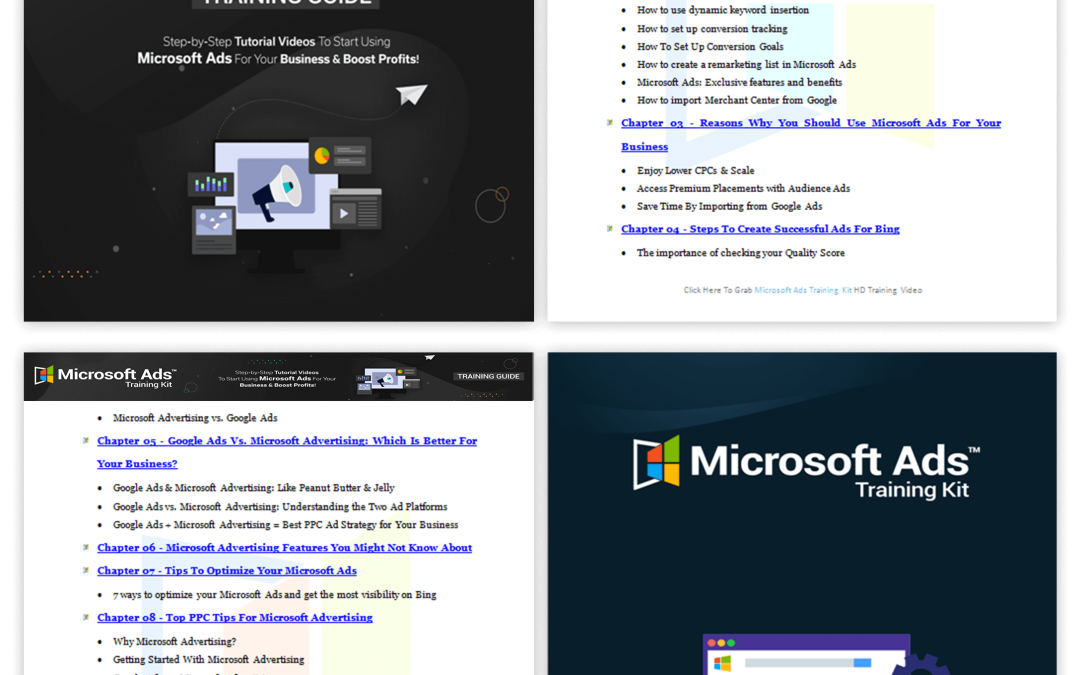Click "Step-by-Step Tutorial Videos To Start Using" on cover
The image size is (1080, 675).
[x=277, y=41]
